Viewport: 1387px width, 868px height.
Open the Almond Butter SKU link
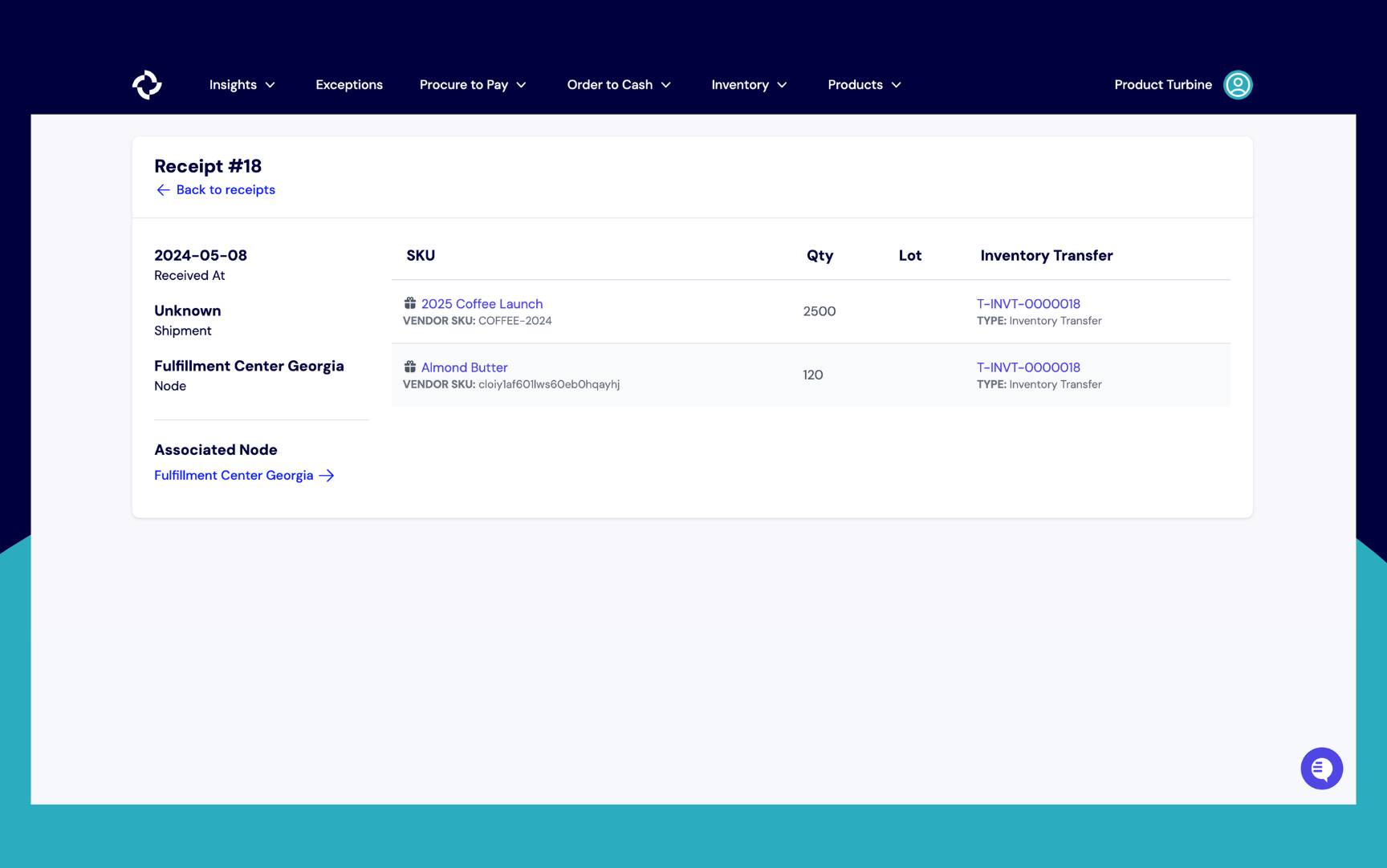pyautogui.click(x=464, y=367)
